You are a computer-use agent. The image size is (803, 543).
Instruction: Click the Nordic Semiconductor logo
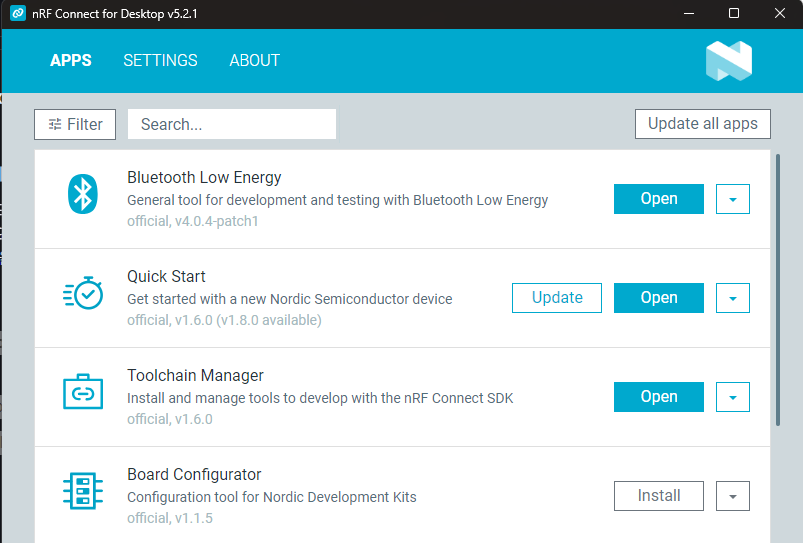(729, 61)
